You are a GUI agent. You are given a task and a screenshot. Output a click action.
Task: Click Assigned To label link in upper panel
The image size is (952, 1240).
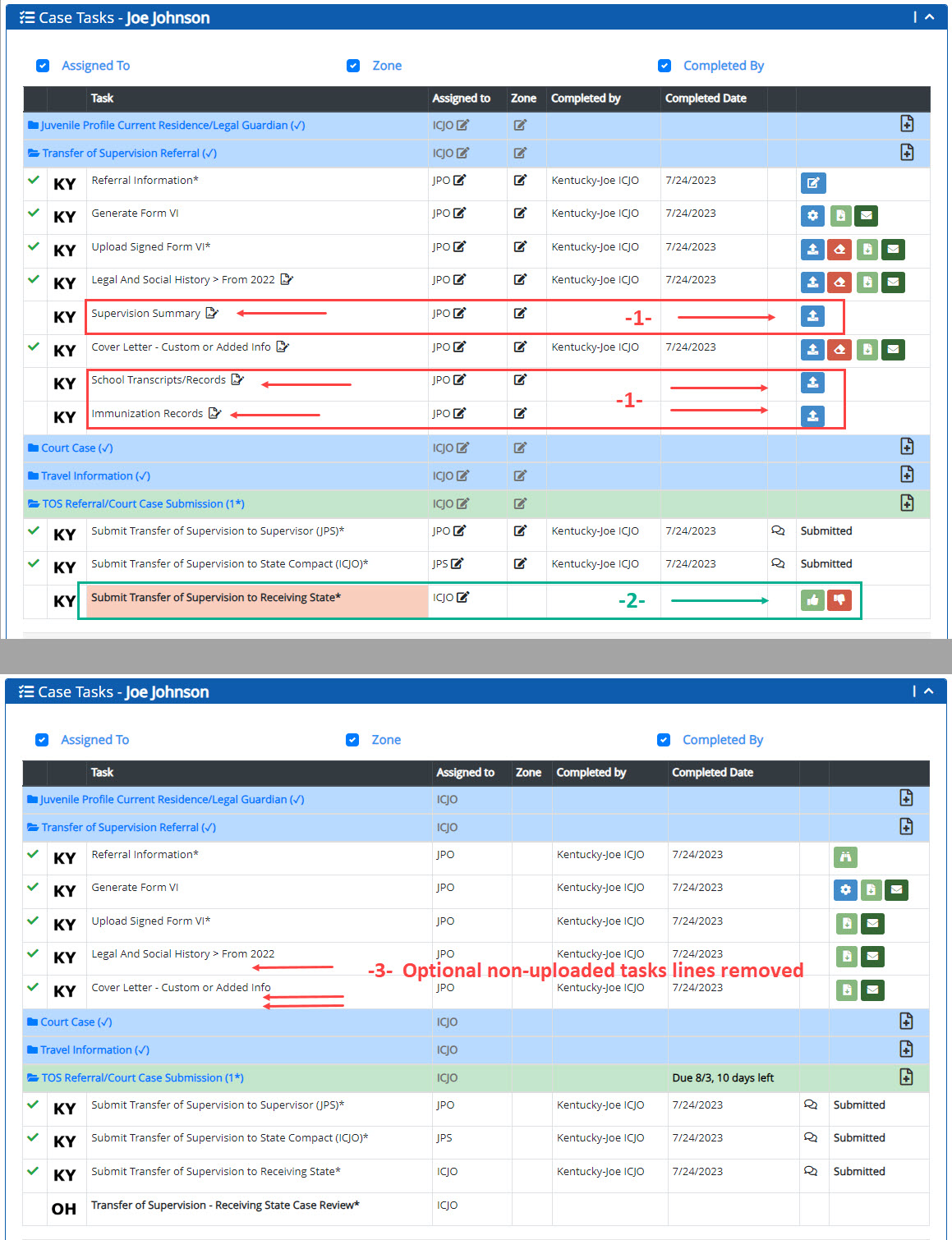click(95, 66)
